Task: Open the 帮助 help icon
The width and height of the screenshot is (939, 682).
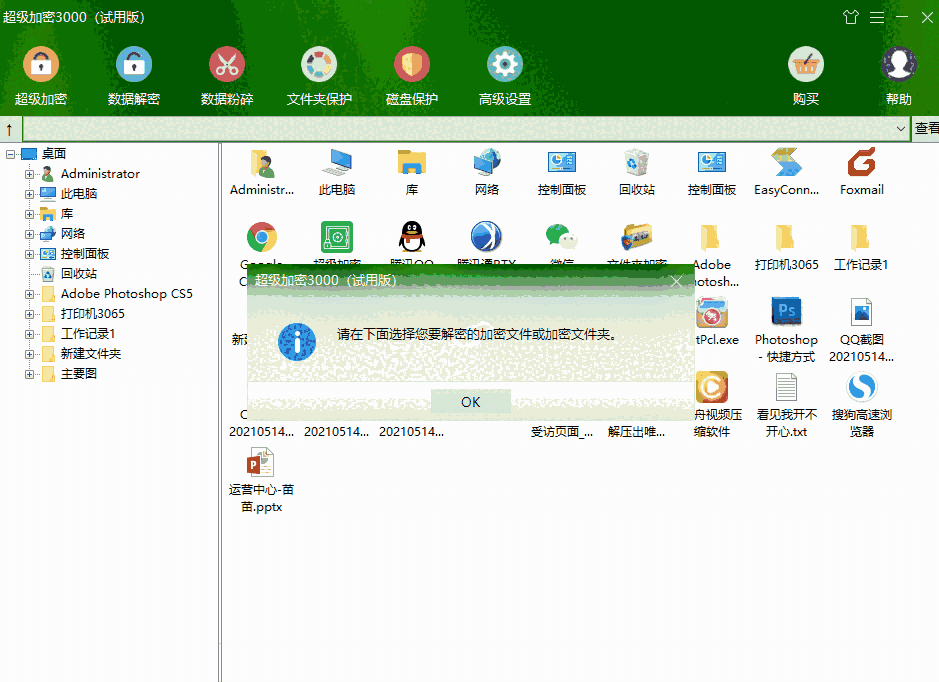Action: [898, 68]
